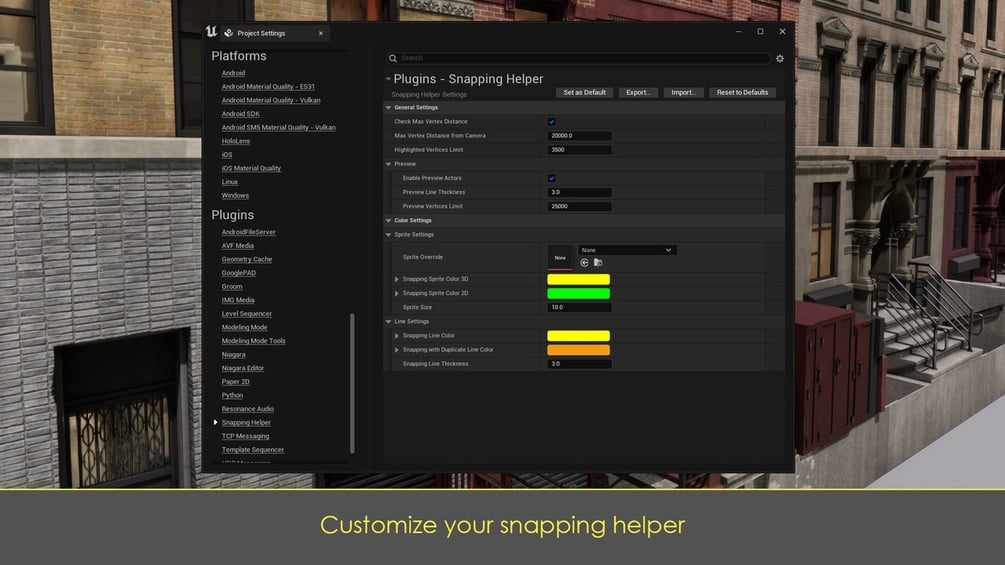Screen dimensions: 1005x565
Task: Use selected asset arrow for Sprite Override
Action: tap(584, 263)
